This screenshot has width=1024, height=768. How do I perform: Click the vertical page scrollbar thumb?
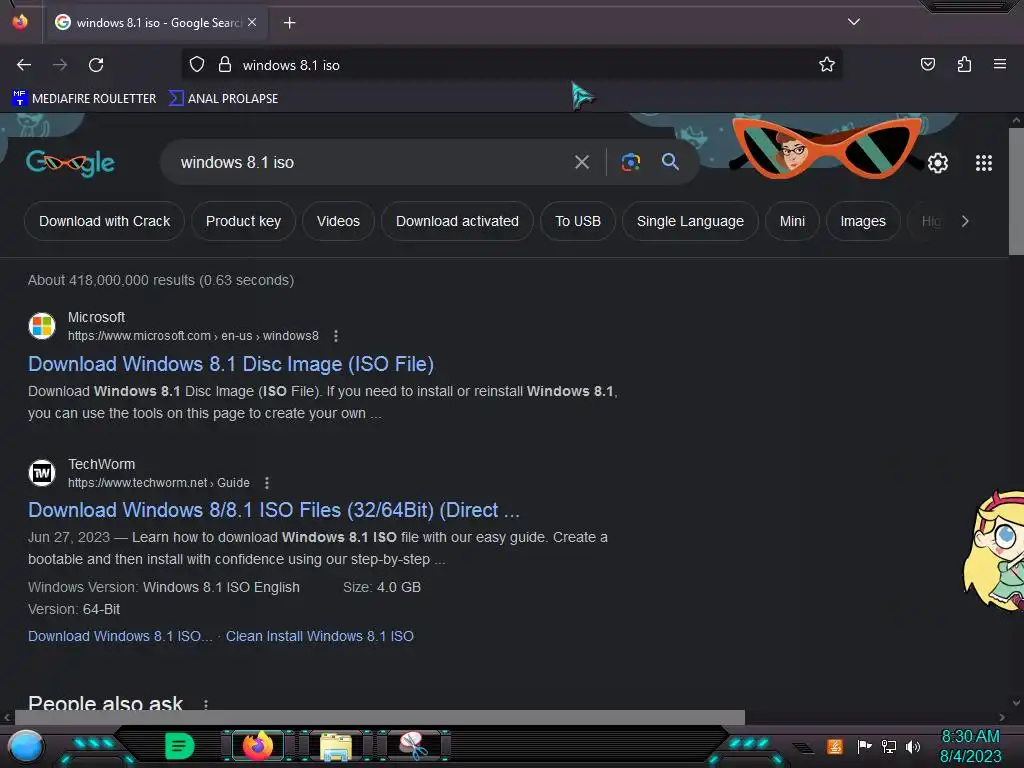[1016, 191]
